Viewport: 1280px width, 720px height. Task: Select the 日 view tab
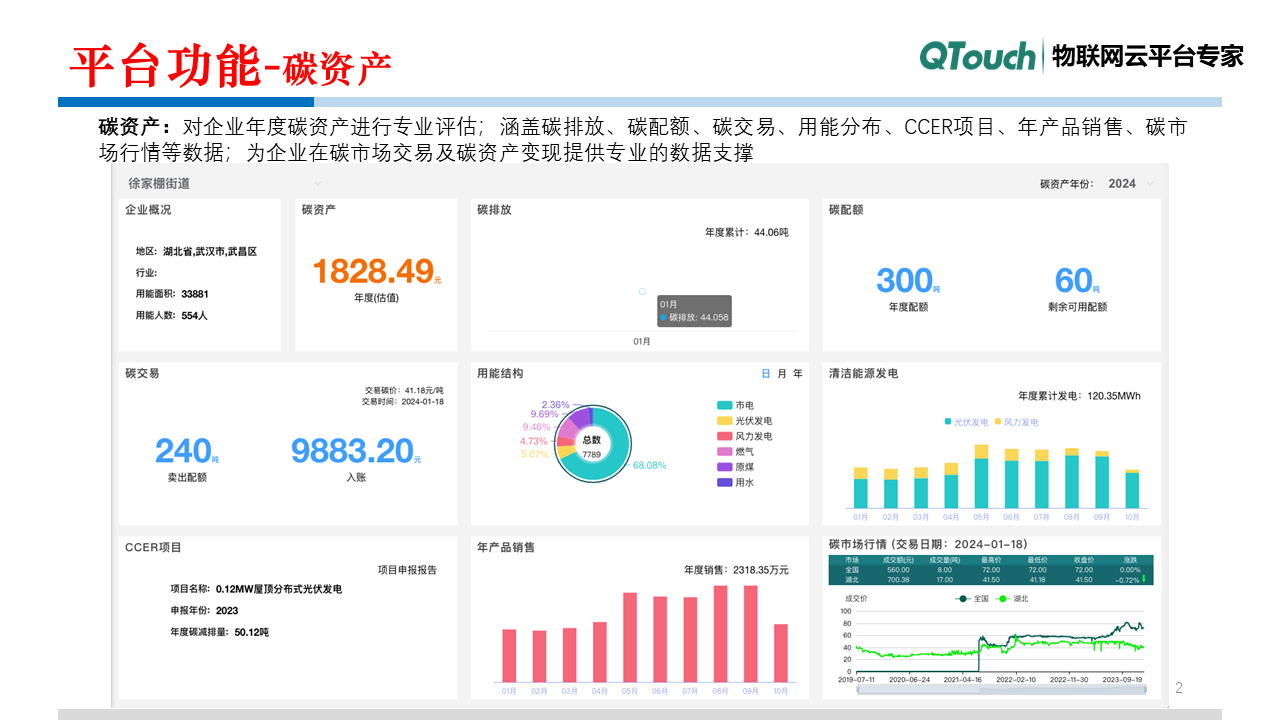766,374
